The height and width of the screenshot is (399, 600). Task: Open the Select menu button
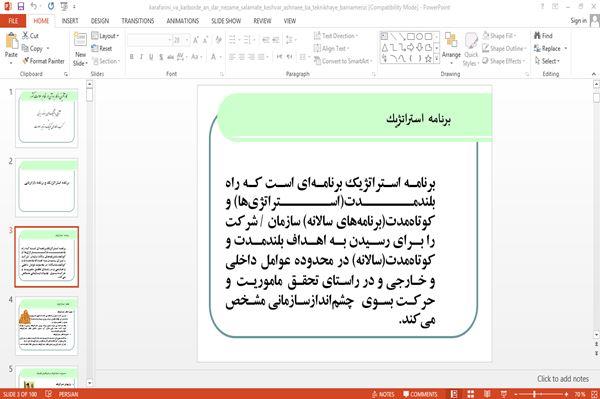pos(547,61)
